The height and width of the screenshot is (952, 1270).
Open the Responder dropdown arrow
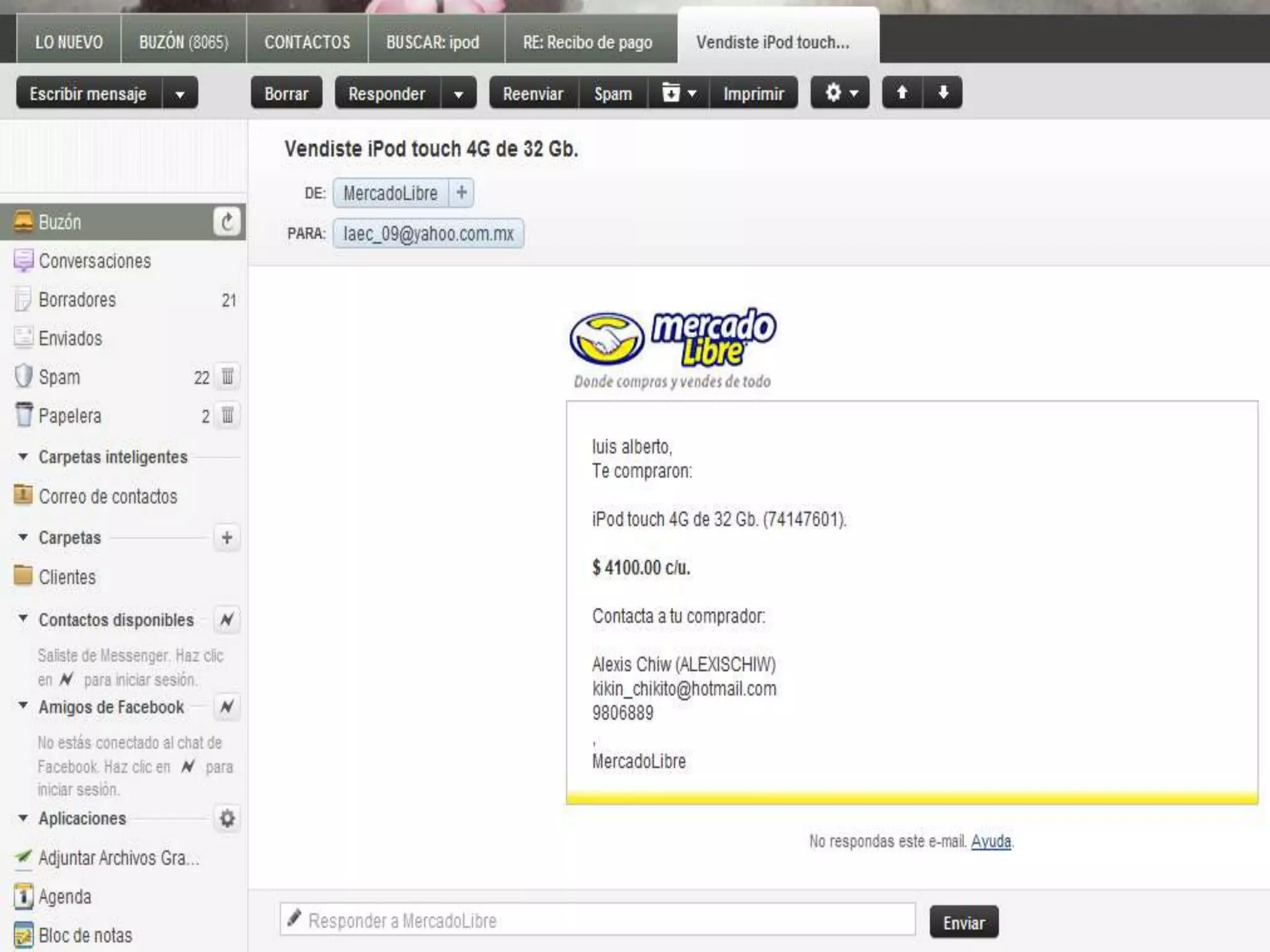[x=459, y=94]
